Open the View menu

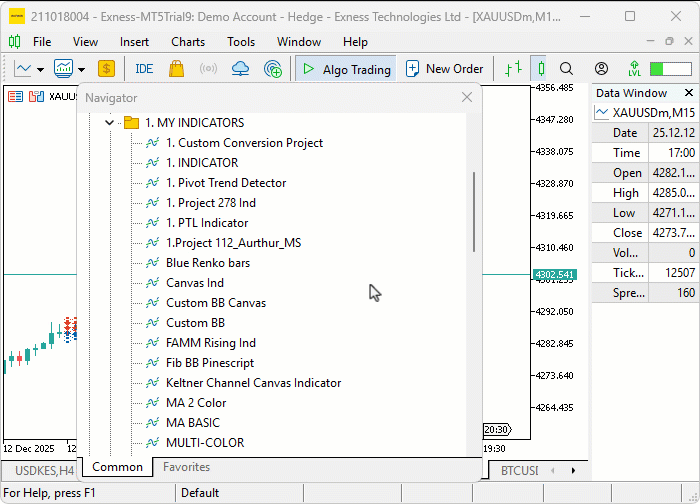(85, 42)
